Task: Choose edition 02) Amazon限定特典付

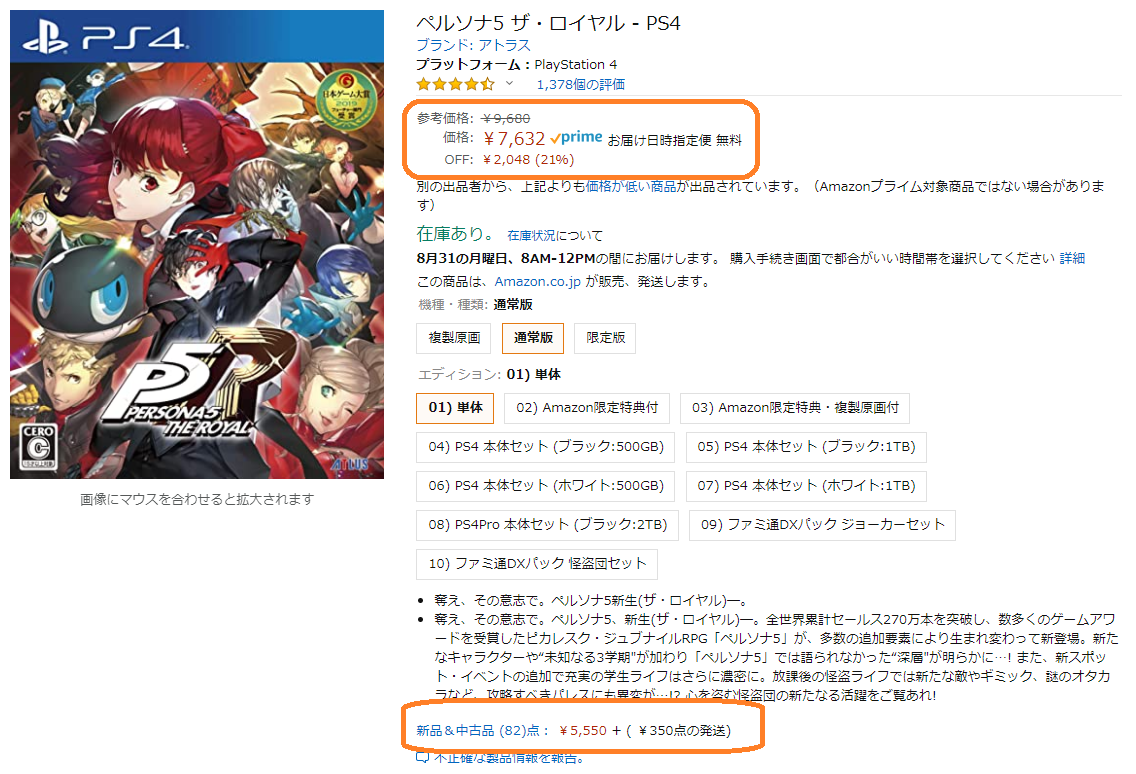Action: pos(587,408)
